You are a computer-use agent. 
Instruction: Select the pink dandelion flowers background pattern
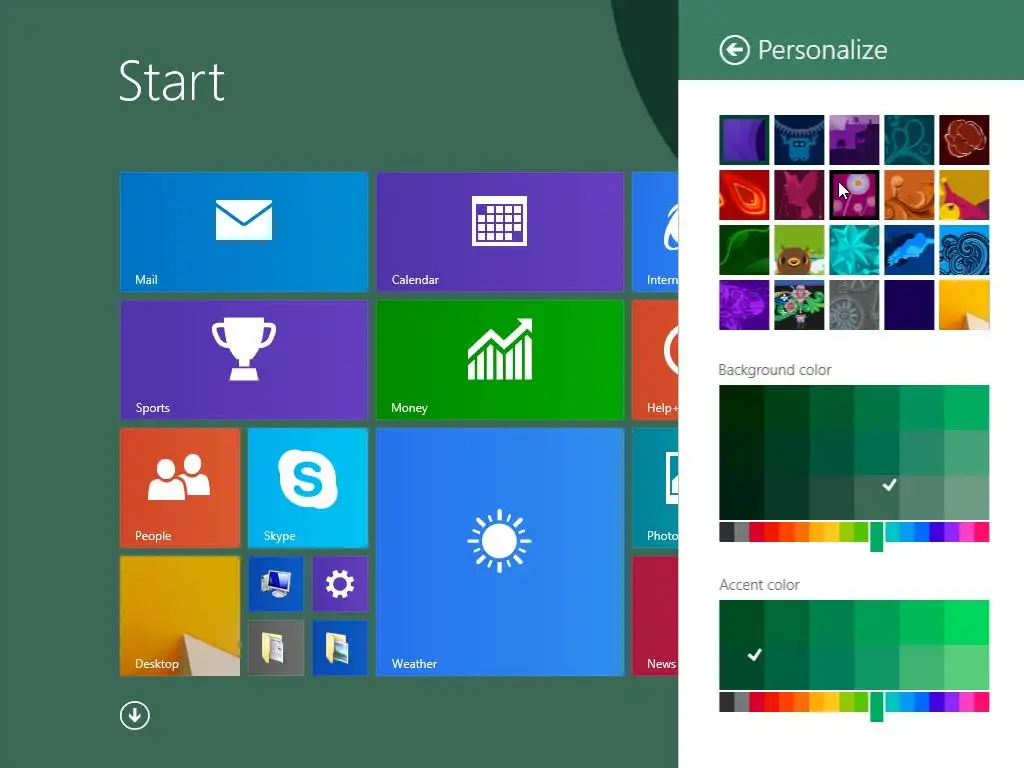[x=854, y=195]
